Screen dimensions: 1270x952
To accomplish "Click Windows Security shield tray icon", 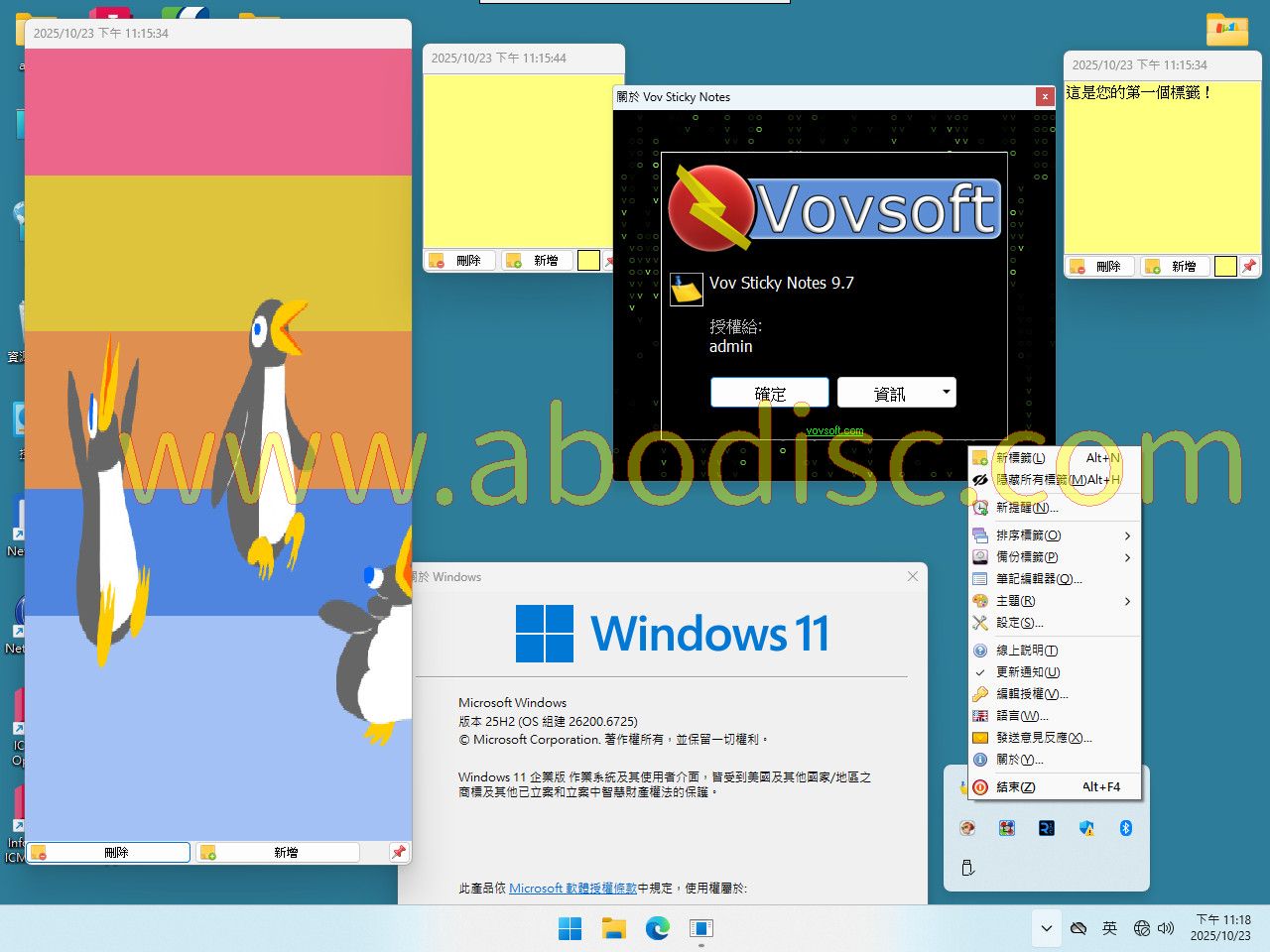I will click(1086, 828).
